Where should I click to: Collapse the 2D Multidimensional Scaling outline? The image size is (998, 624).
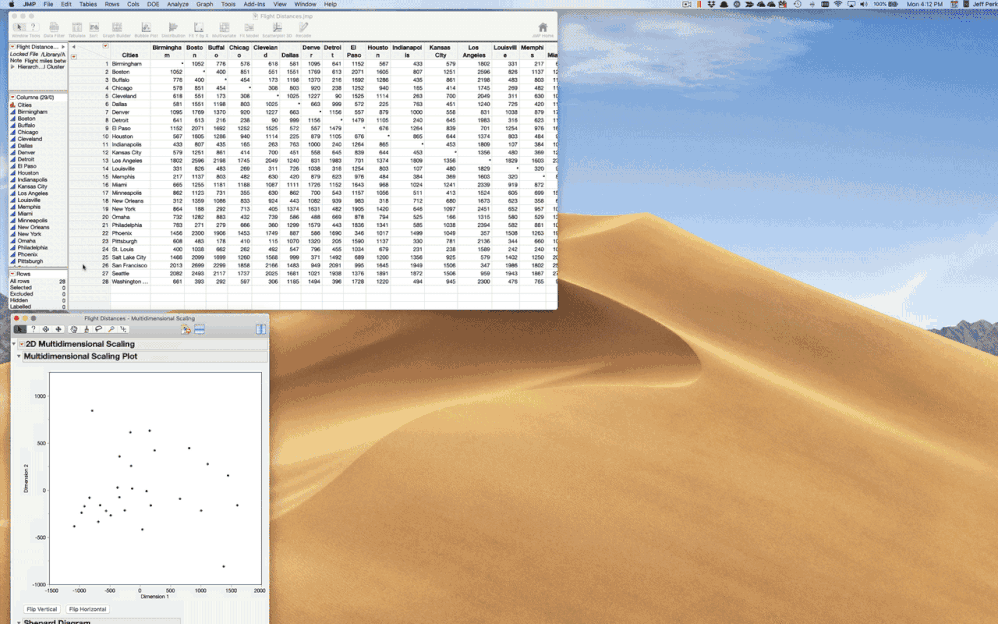(14, 344)
